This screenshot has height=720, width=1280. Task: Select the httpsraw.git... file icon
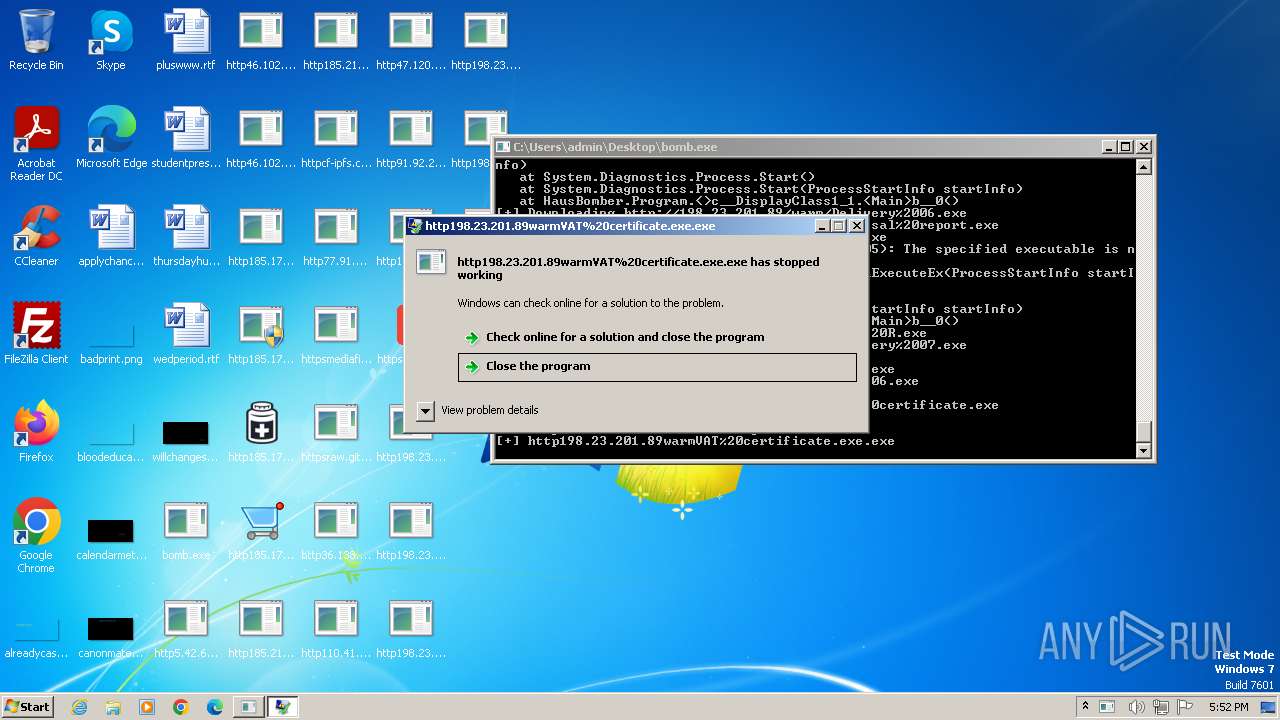click(x=336, y=432)
